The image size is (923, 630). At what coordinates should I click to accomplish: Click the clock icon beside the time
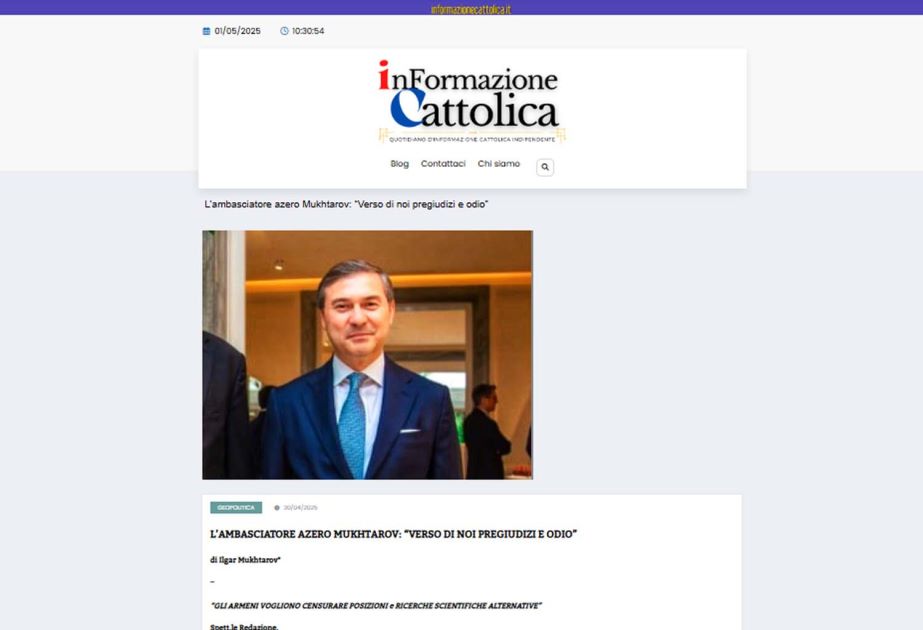tap(284, 31)
